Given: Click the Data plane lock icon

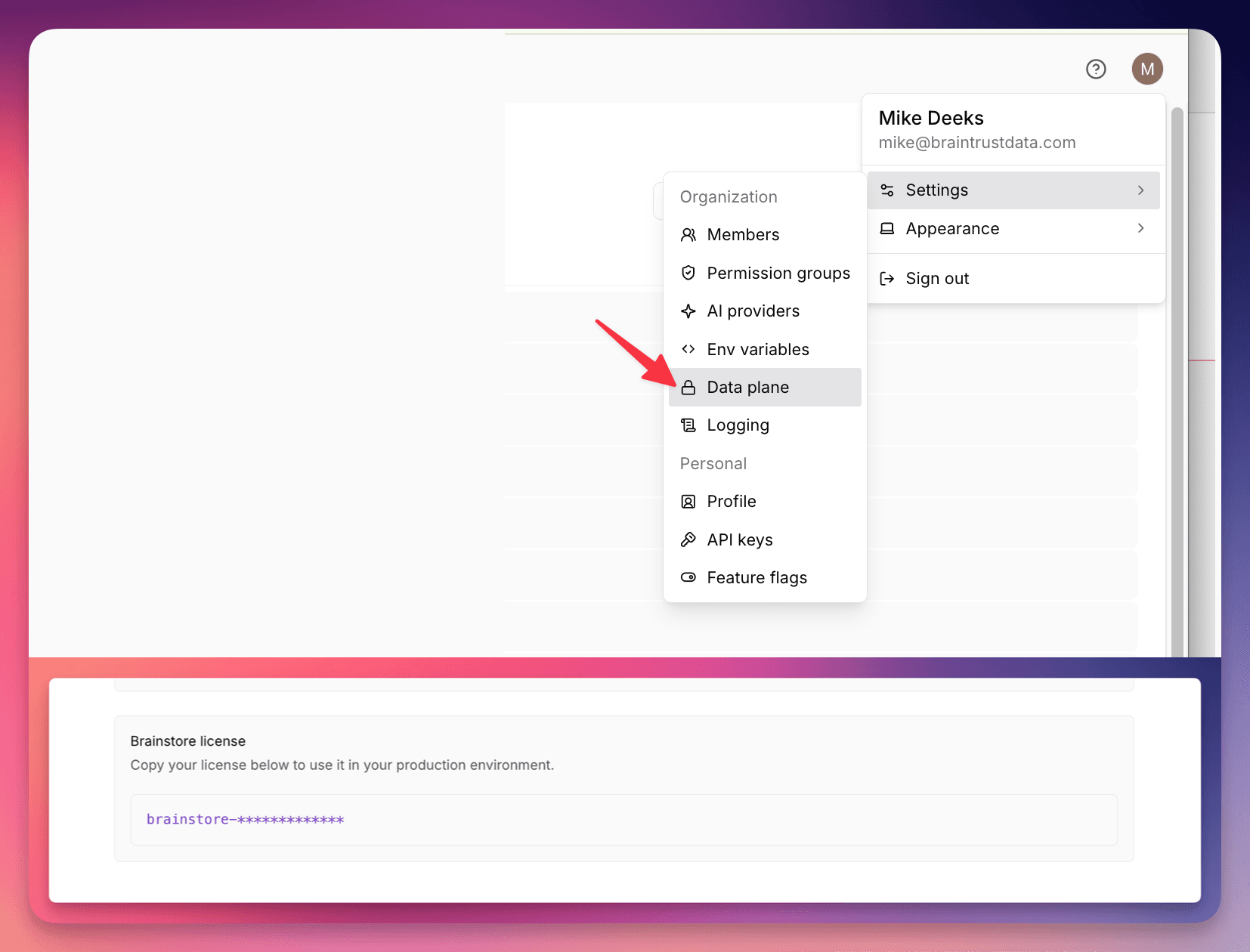Looking at the screenshot, I should [x=688, y=387].
